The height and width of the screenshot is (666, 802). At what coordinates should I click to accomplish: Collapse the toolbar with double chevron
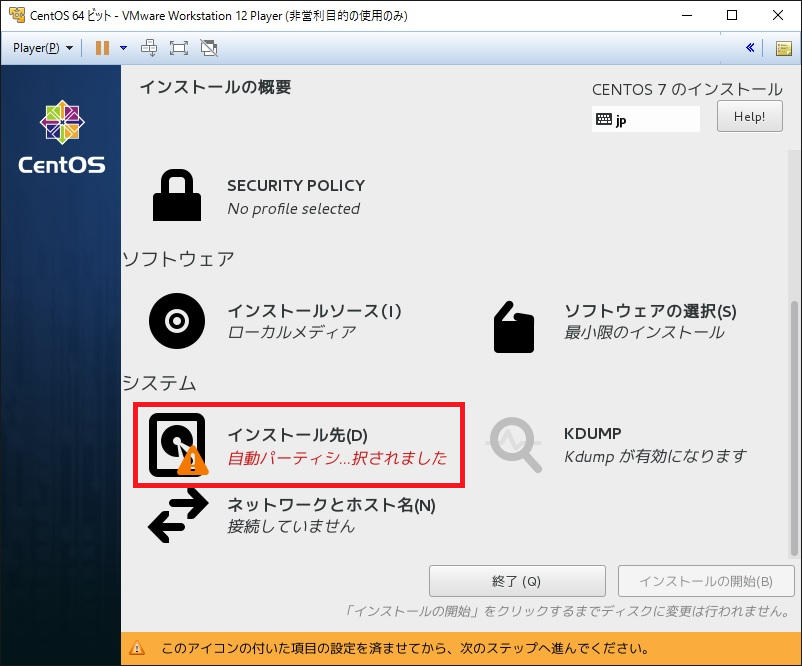tap(752, 47)
